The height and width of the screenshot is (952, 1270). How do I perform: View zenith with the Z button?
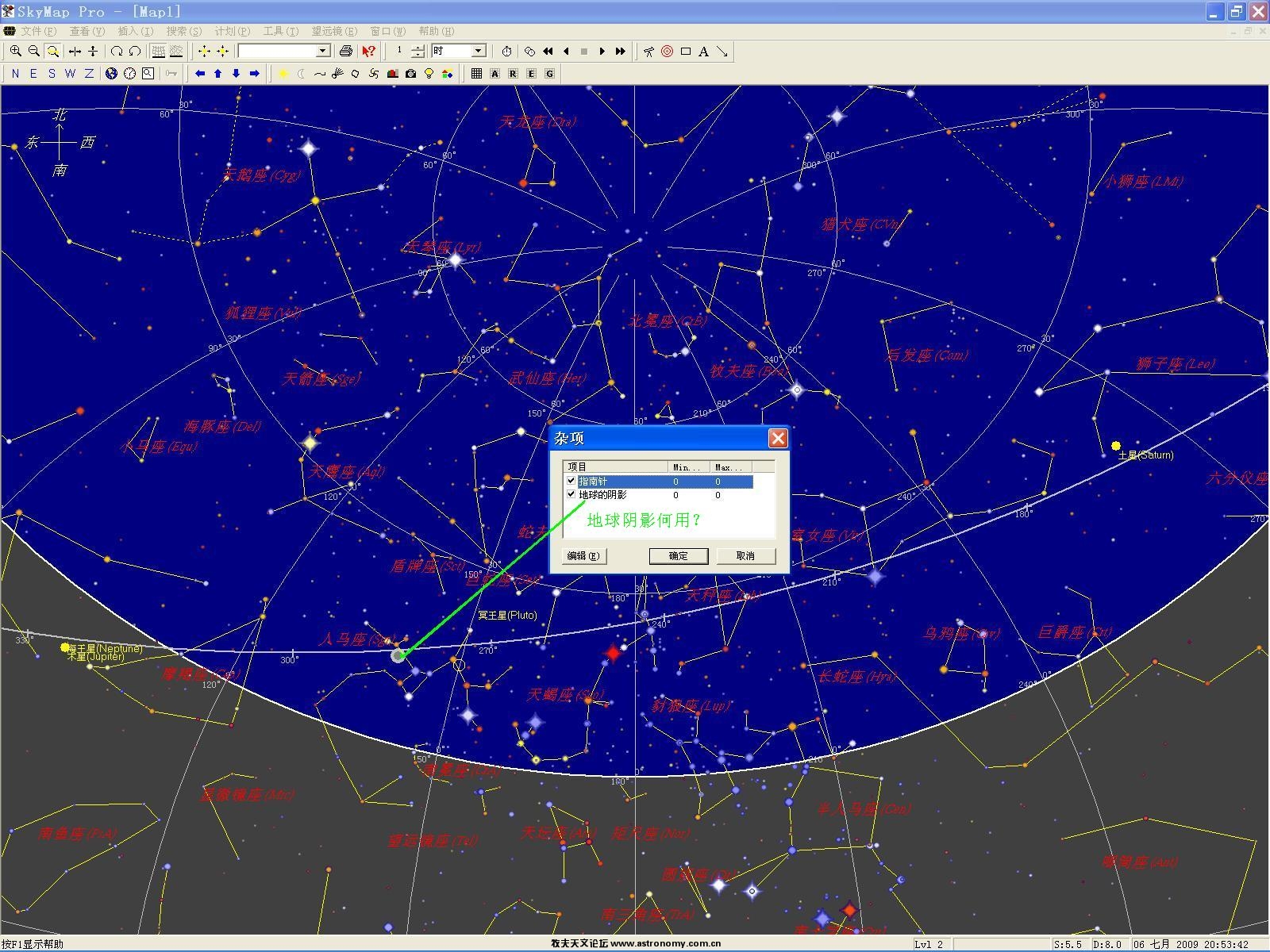coord(89,73)
